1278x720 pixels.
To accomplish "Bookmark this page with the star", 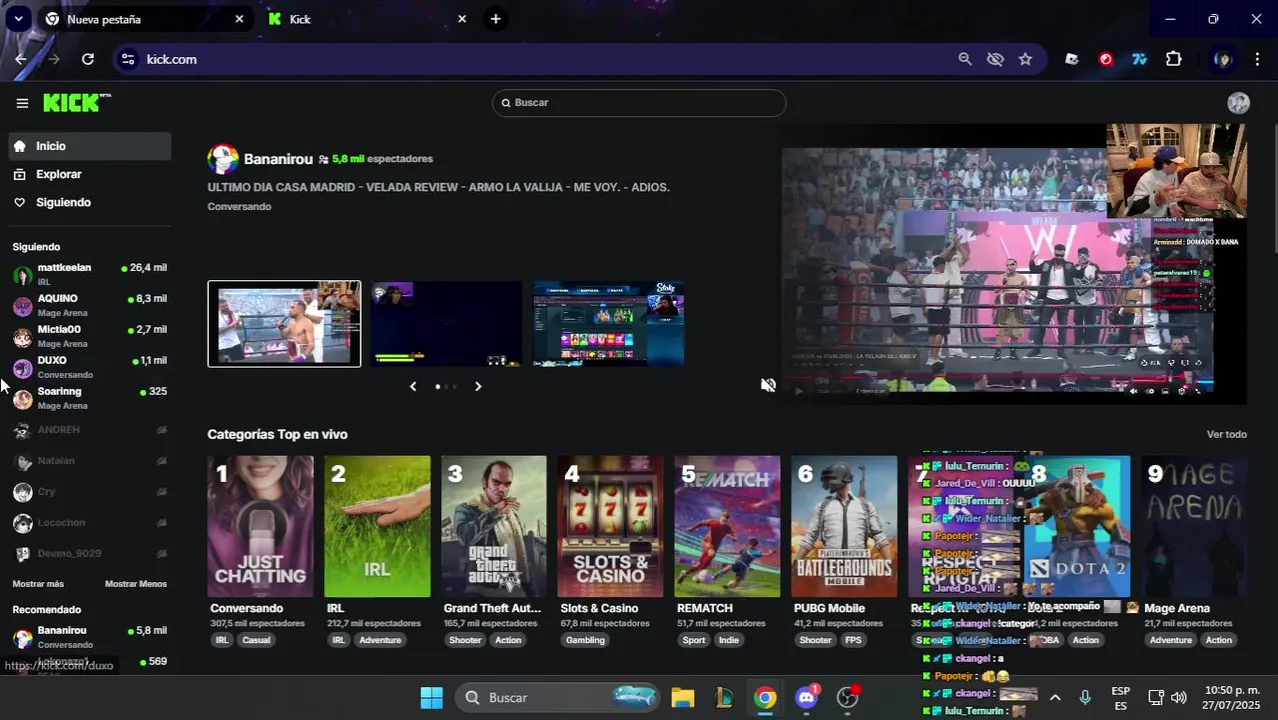I will pos(1025,59).
